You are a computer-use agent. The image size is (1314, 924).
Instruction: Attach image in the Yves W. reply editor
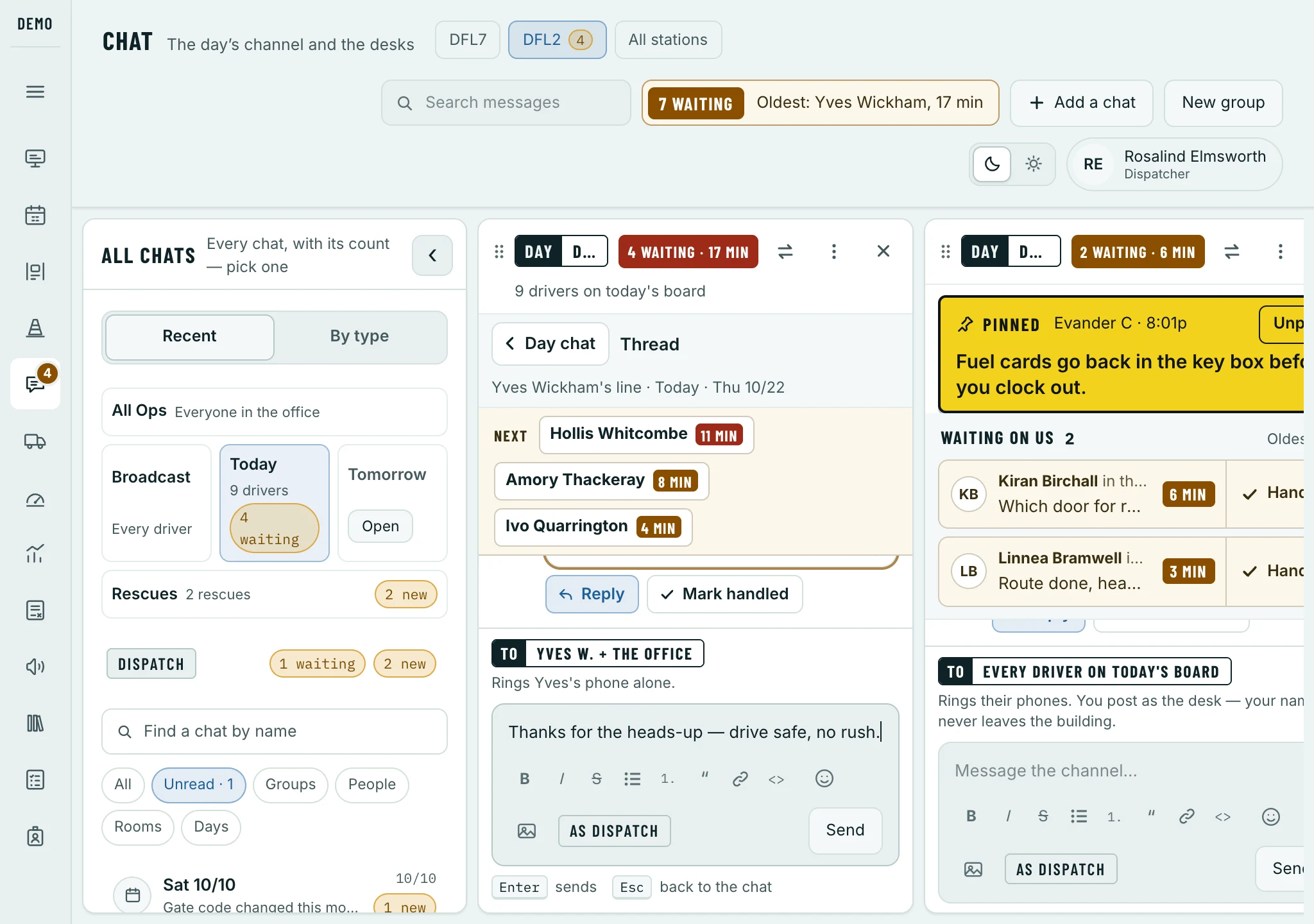[x=527, y=831]
